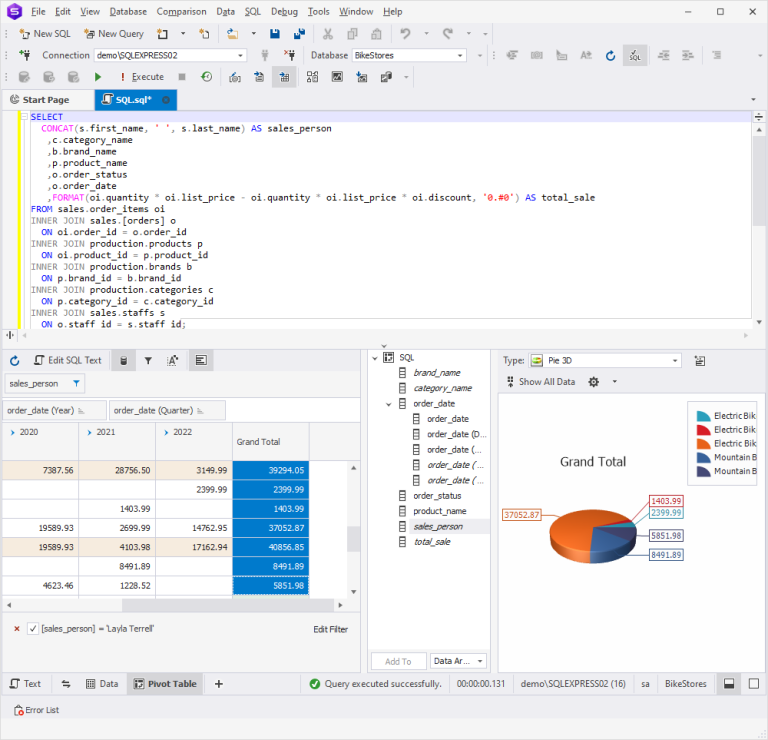Screen dimensions: 768x740
Task: Select the total_sale field in tree
Action: coord(432,542)
